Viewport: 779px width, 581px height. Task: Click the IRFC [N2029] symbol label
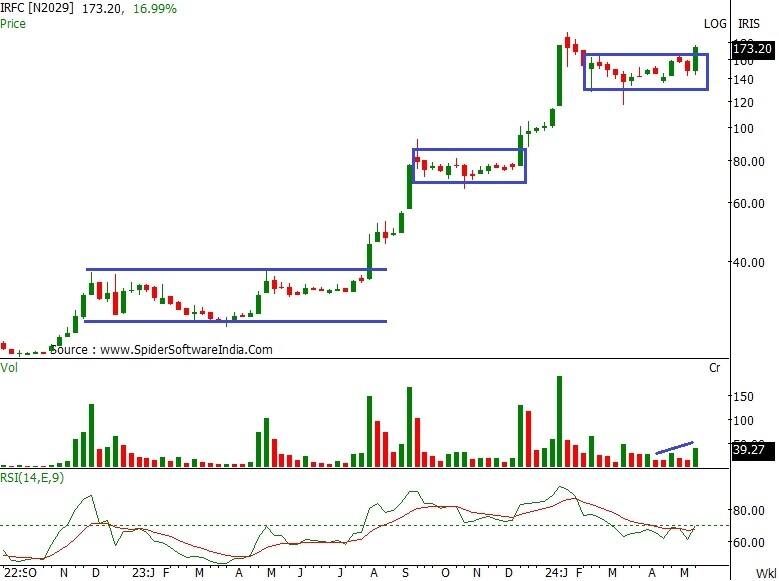pos(37,8)
